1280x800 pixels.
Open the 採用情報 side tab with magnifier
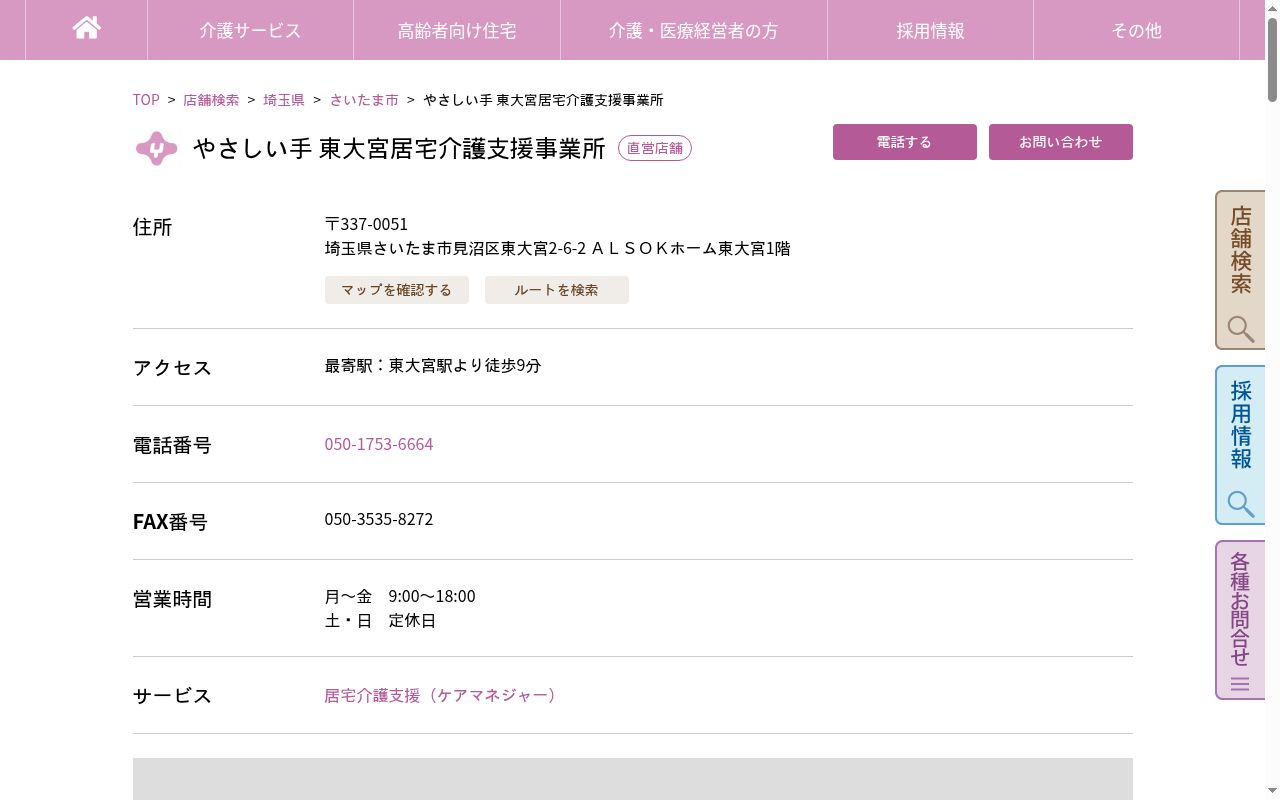tap(1240, 445)
